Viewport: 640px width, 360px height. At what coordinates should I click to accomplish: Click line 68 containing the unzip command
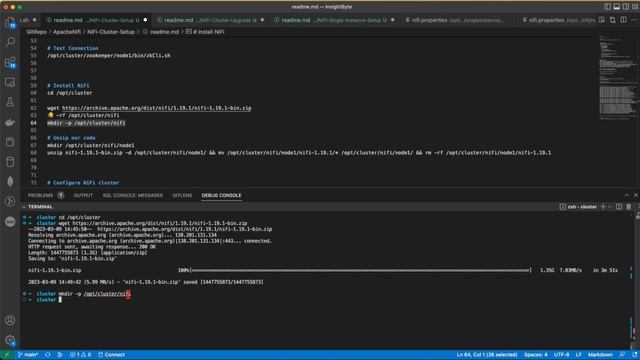coord(299,153)
